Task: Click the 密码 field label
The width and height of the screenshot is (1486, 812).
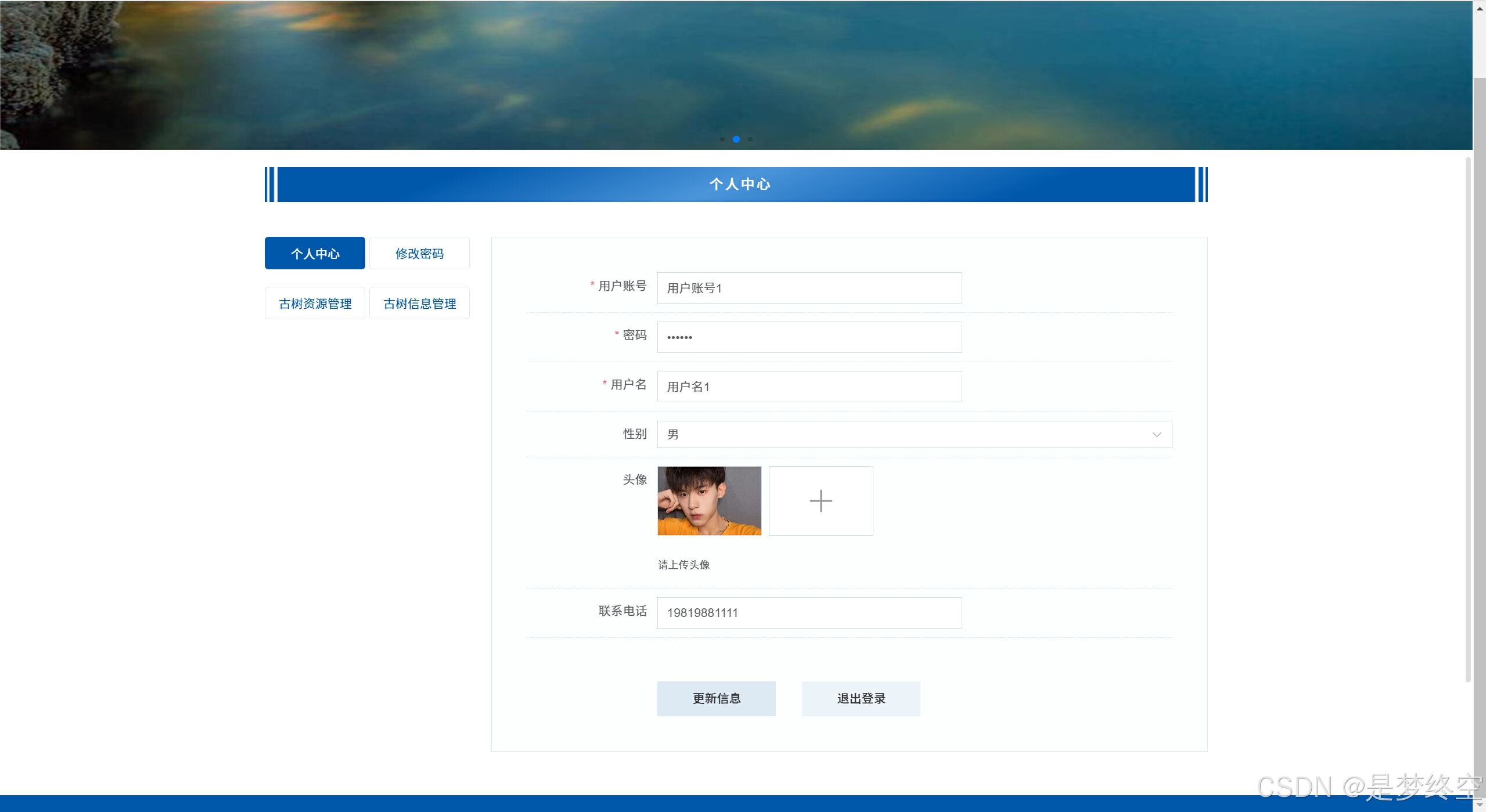Action: (634, 335)
